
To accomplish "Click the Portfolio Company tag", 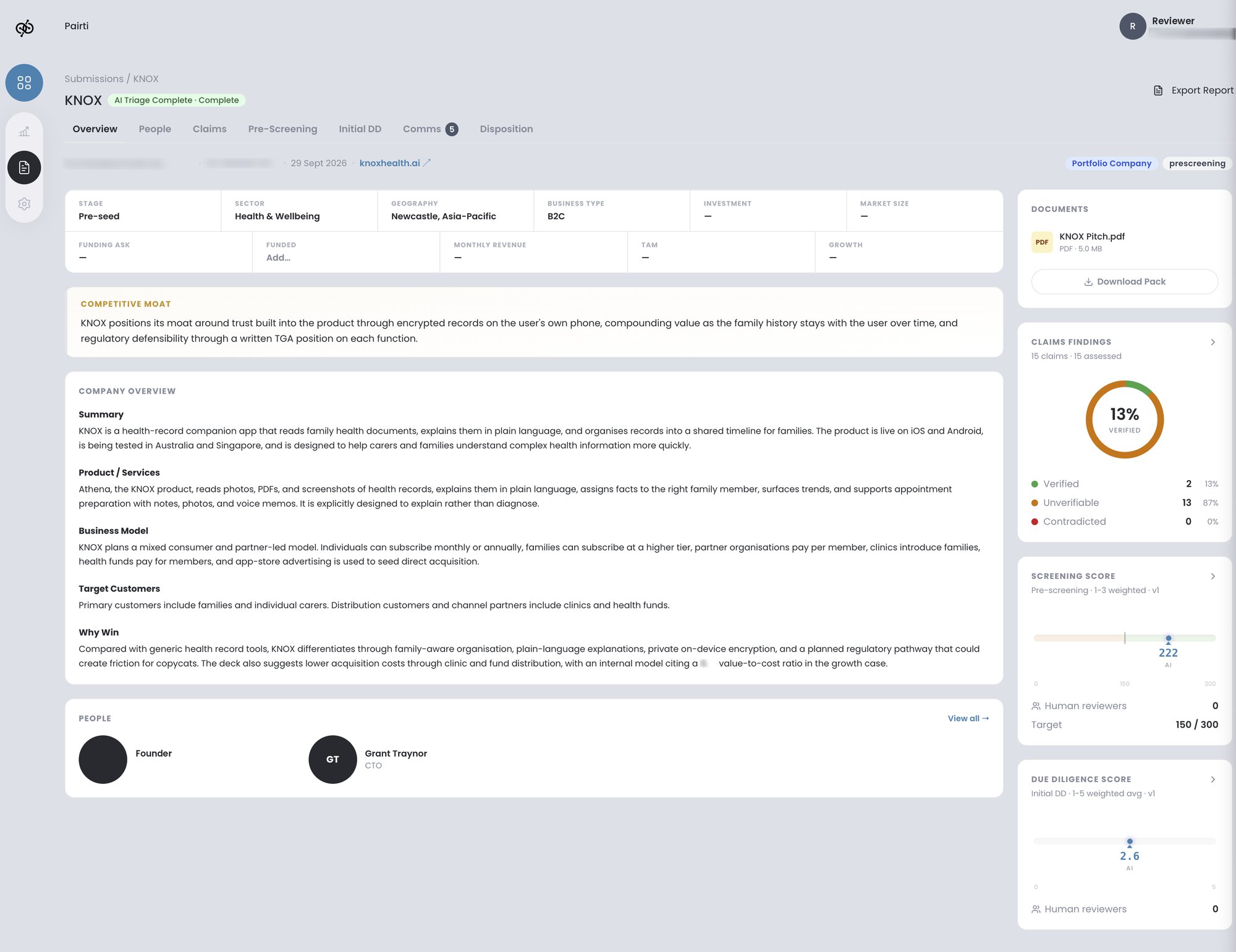I will [1111, 164].
